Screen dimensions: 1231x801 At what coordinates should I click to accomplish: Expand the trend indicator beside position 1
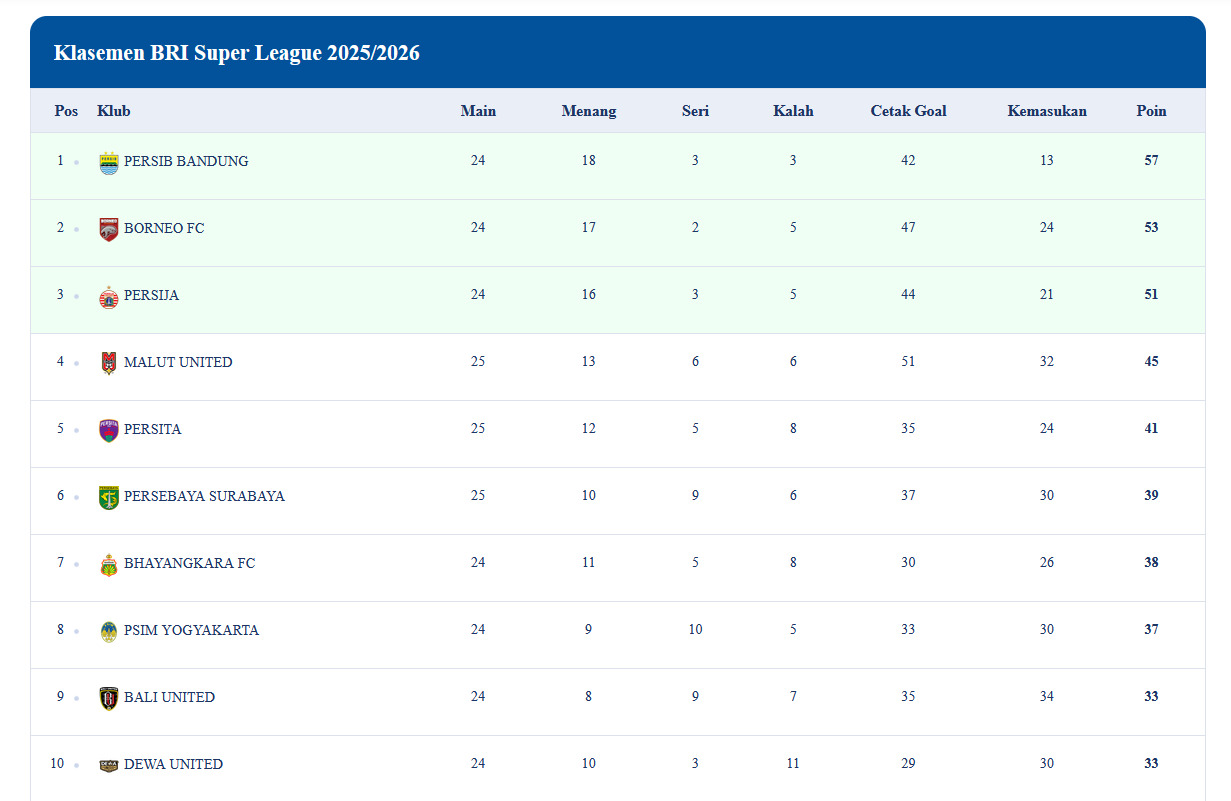click(x=74, y=161)
